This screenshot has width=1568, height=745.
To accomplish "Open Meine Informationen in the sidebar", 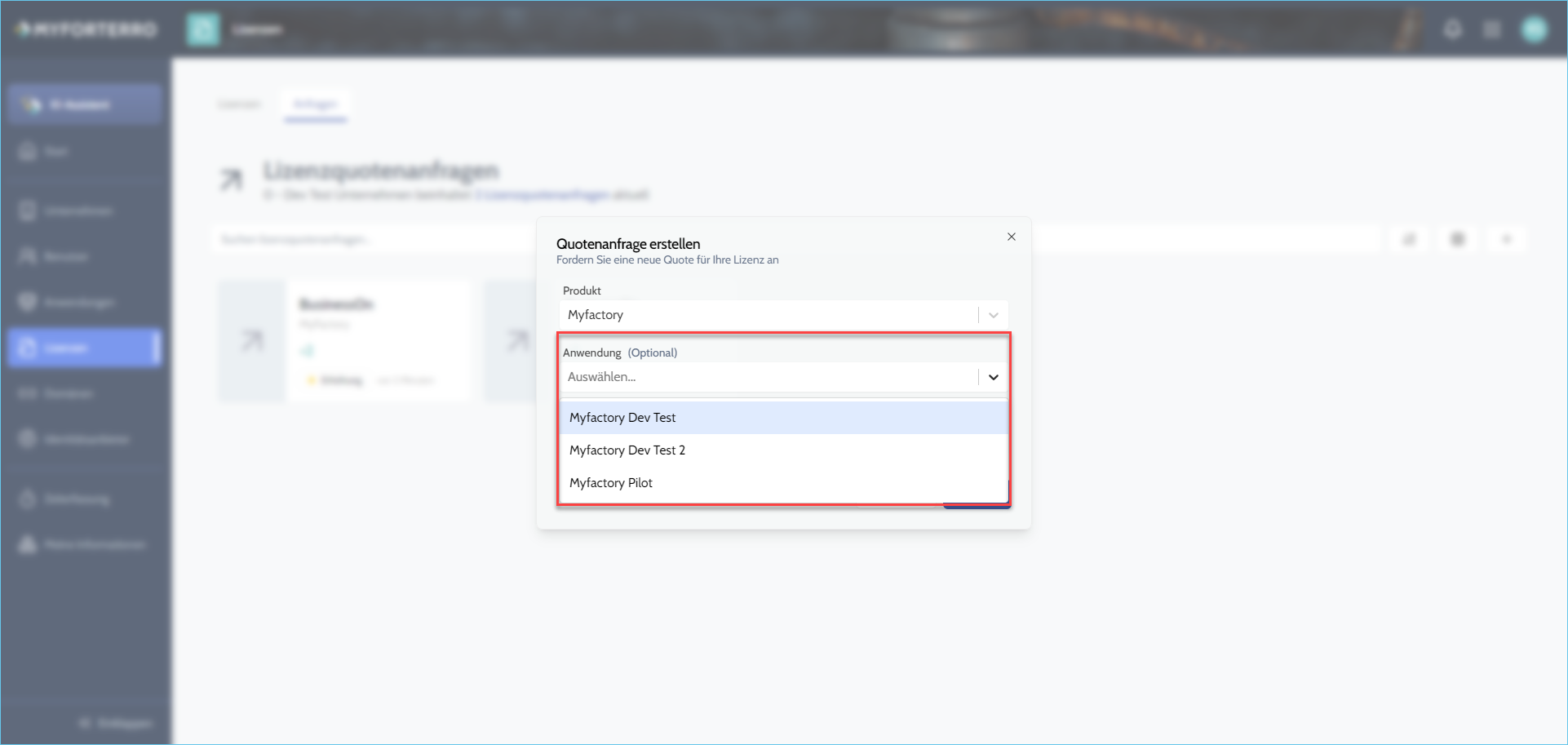I will (x=85, y=544).
